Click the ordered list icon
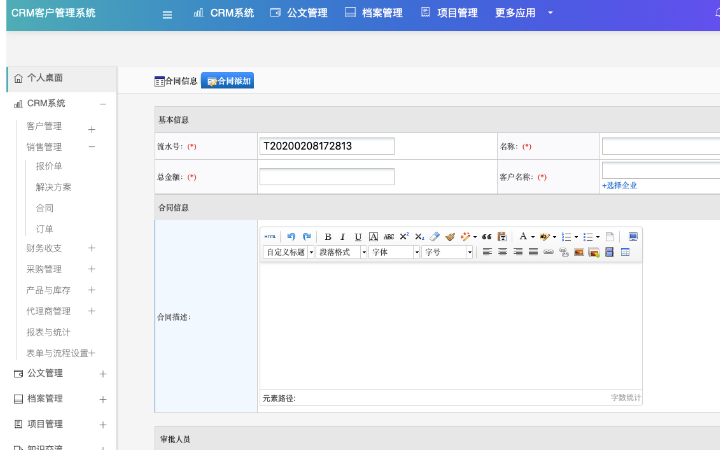720x450 pixels. coord(566,237)
